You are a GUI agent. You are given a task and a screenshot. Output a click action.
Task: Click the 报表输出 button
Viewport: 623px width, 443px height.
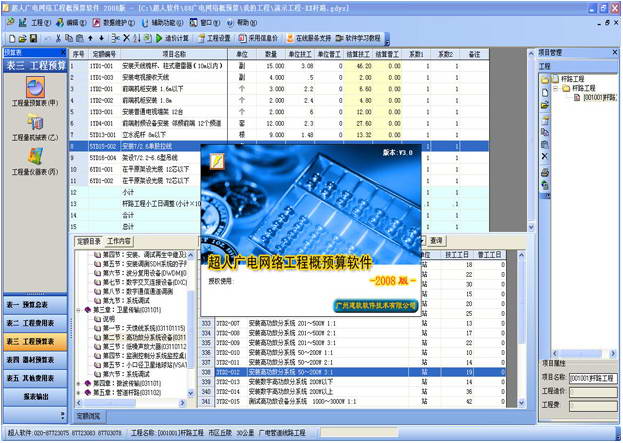[x=35, y=397]
